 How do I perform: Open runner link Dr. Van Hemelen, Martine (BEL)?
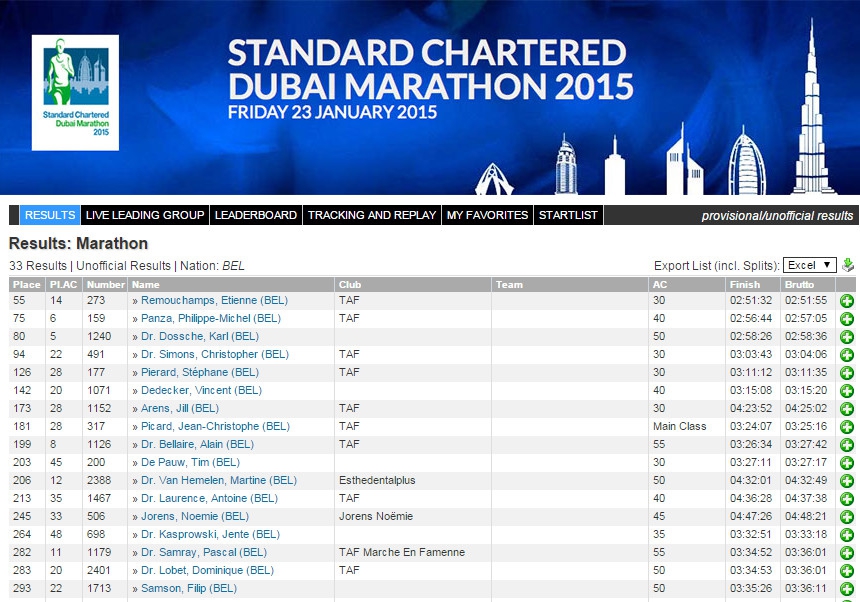point(219,481)
